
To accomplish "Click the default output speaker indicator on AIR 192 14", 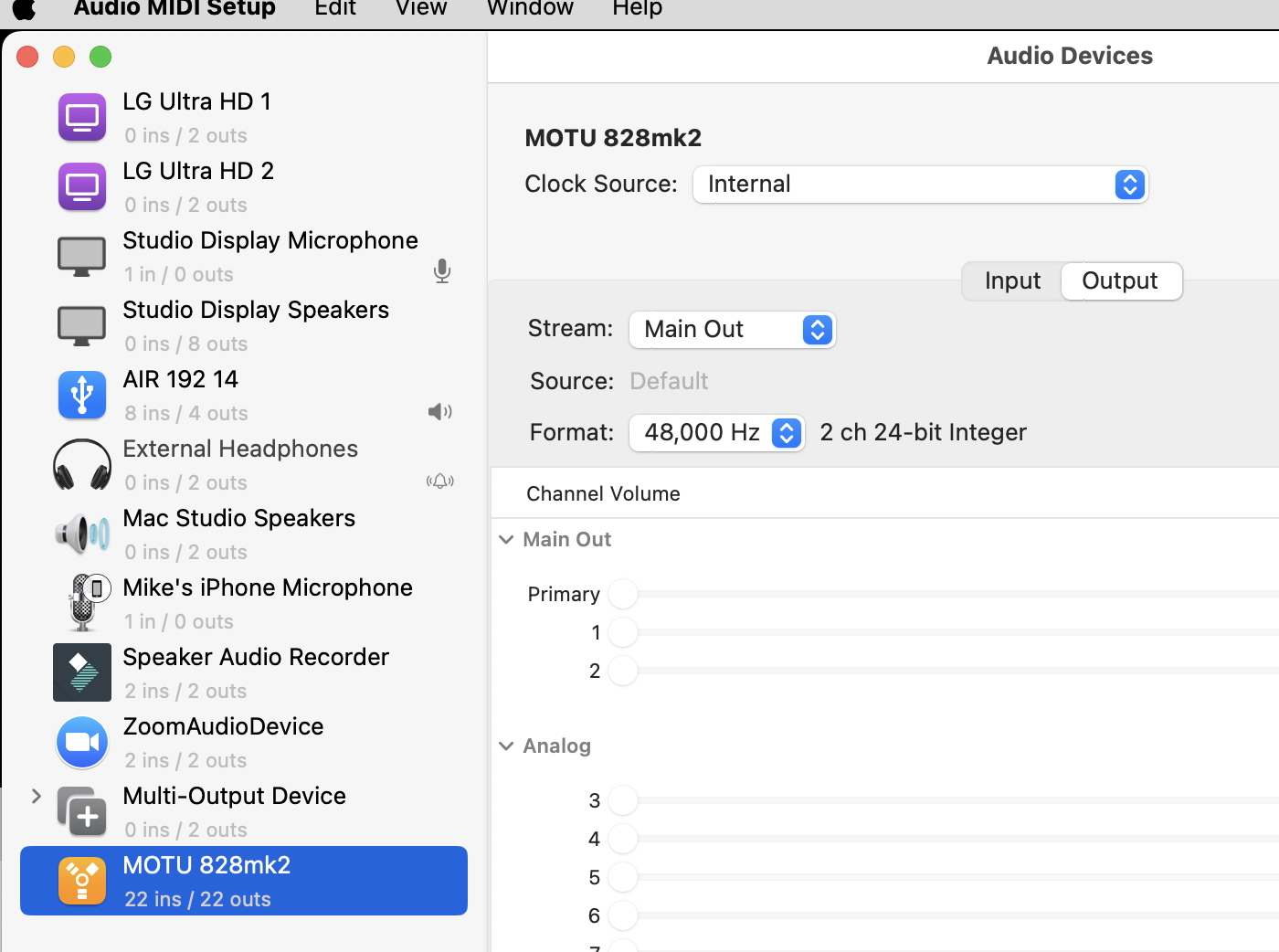I will tap(440, 411).
